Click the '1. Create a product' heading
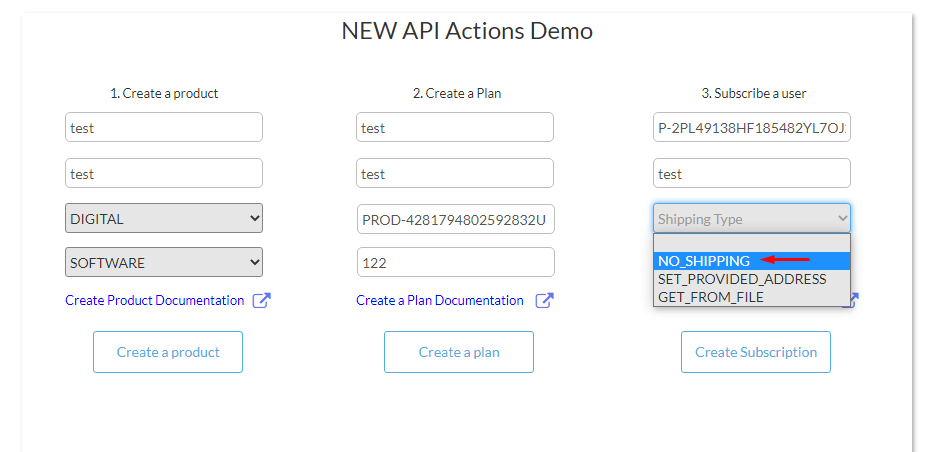 click(x=164, y=93)
